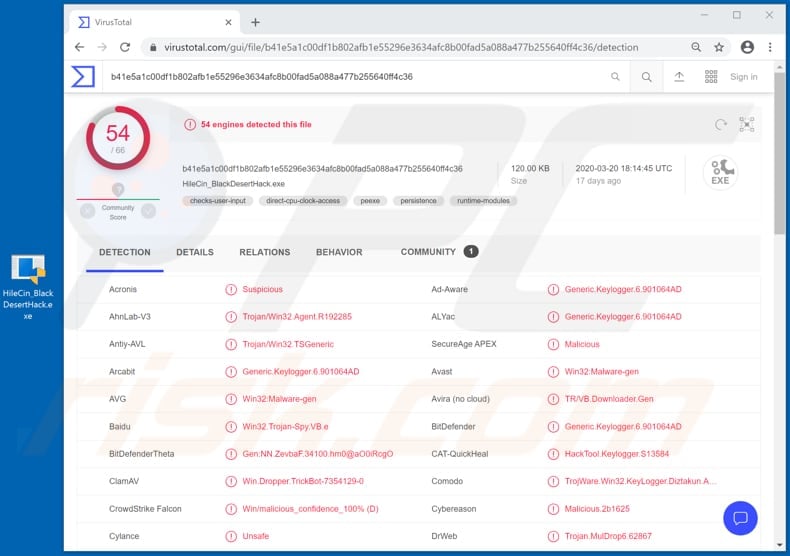Click the small search icon in hash field
Screen dimensions: 790x556
point(615,77)
